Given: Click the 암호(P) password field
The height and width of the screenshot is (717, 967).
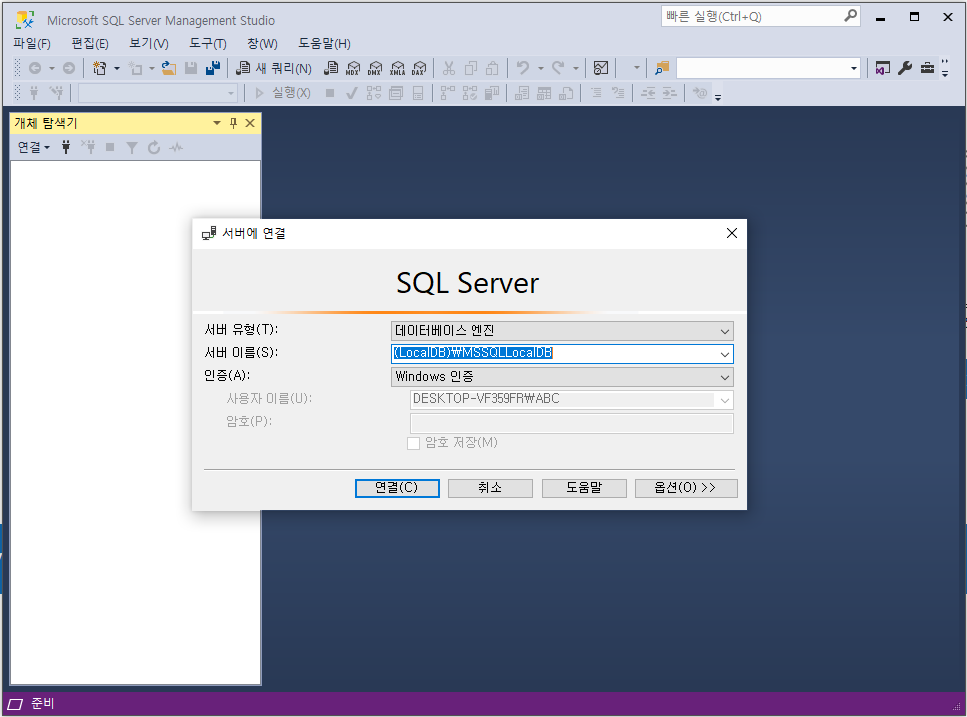Looking at the screenshot, I should 572,423.
